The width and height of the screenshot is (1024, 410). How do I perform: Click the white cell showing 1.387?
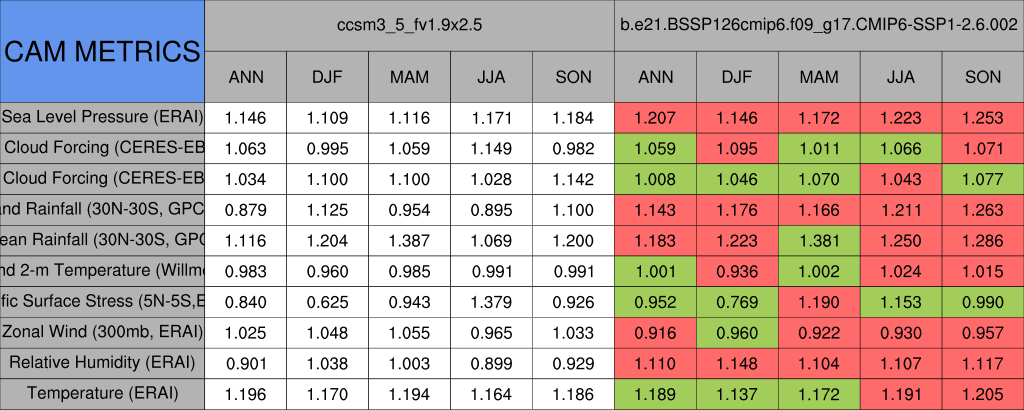[410, 240]
